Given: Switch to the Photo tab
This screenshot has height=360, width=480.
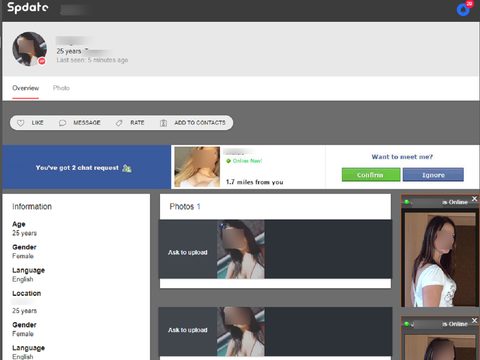Looking at the screenshot, I should (61, 88).
